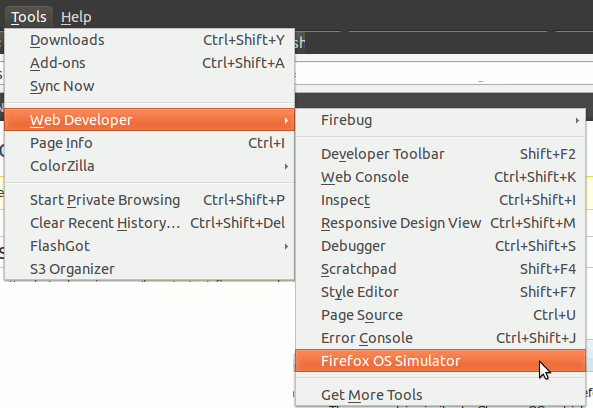The image size is (593, 408).
Task: Enable Responsive Design View
Action: coord(441,223)
